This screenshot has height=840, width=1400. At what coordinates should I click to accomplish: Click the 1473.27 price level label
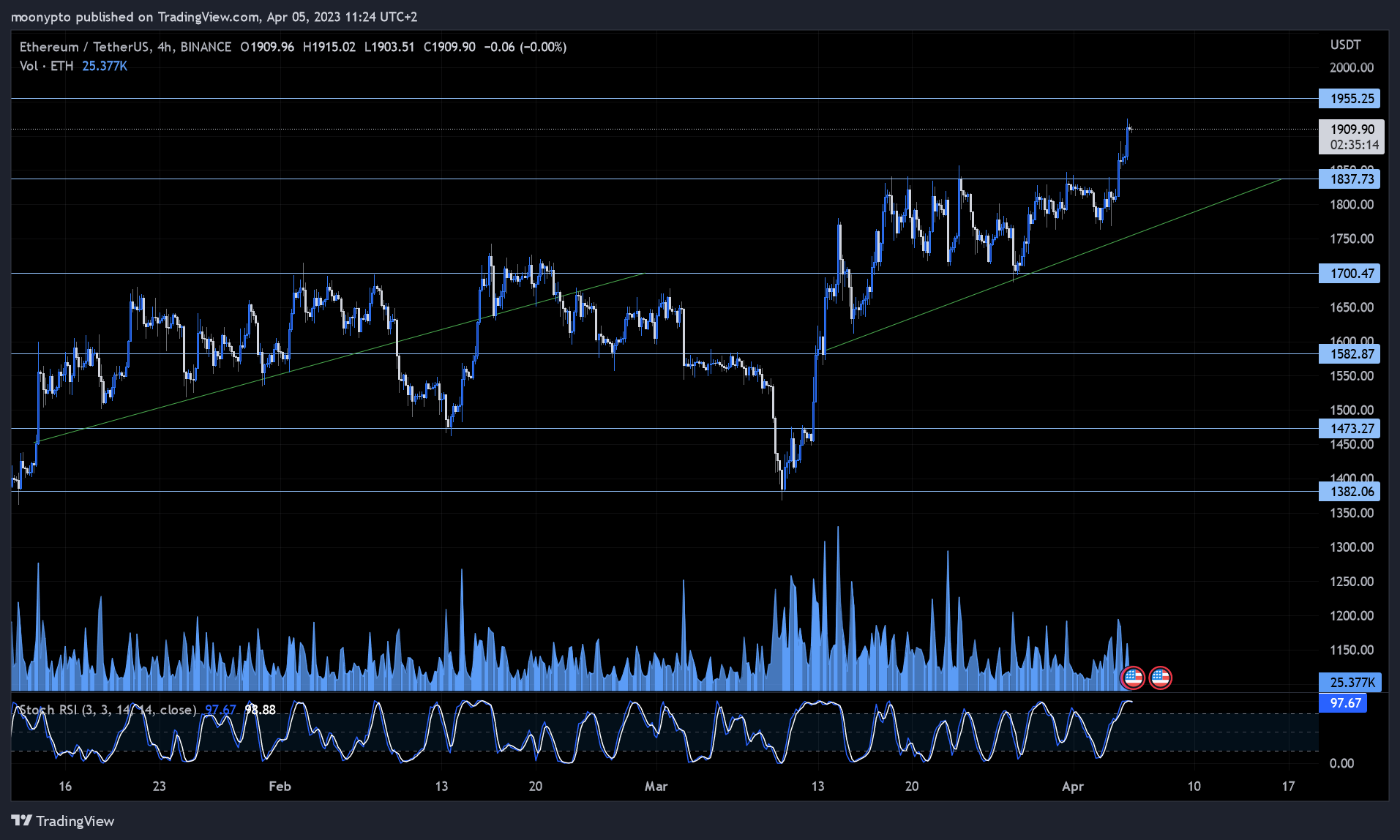(x=1350, y=428)
